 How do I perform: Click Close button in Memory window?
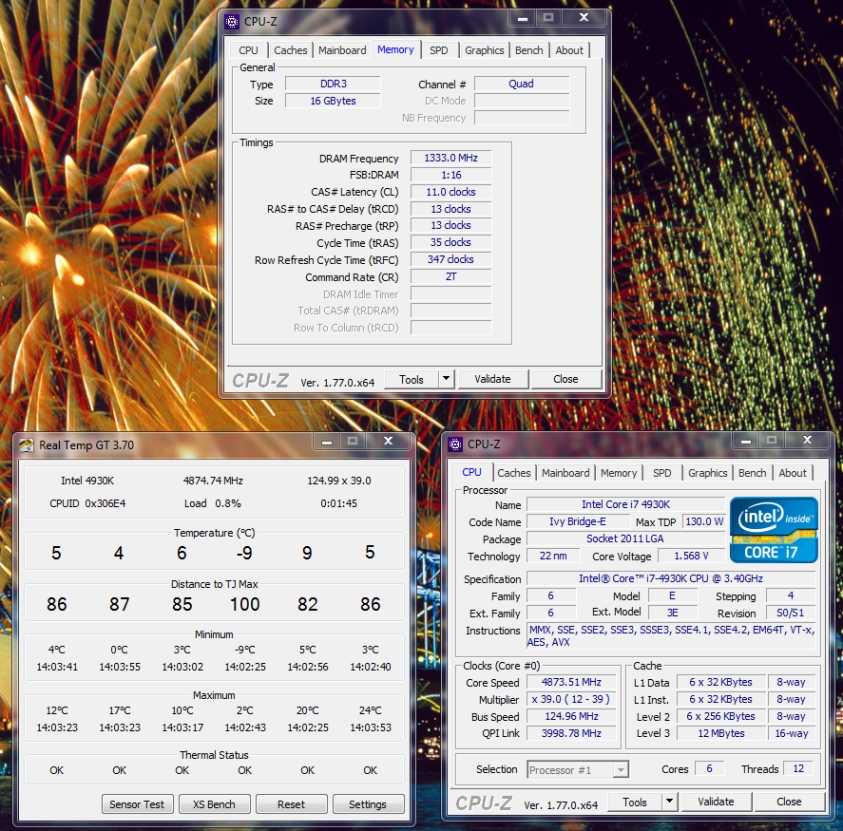[x=566, y=379]
